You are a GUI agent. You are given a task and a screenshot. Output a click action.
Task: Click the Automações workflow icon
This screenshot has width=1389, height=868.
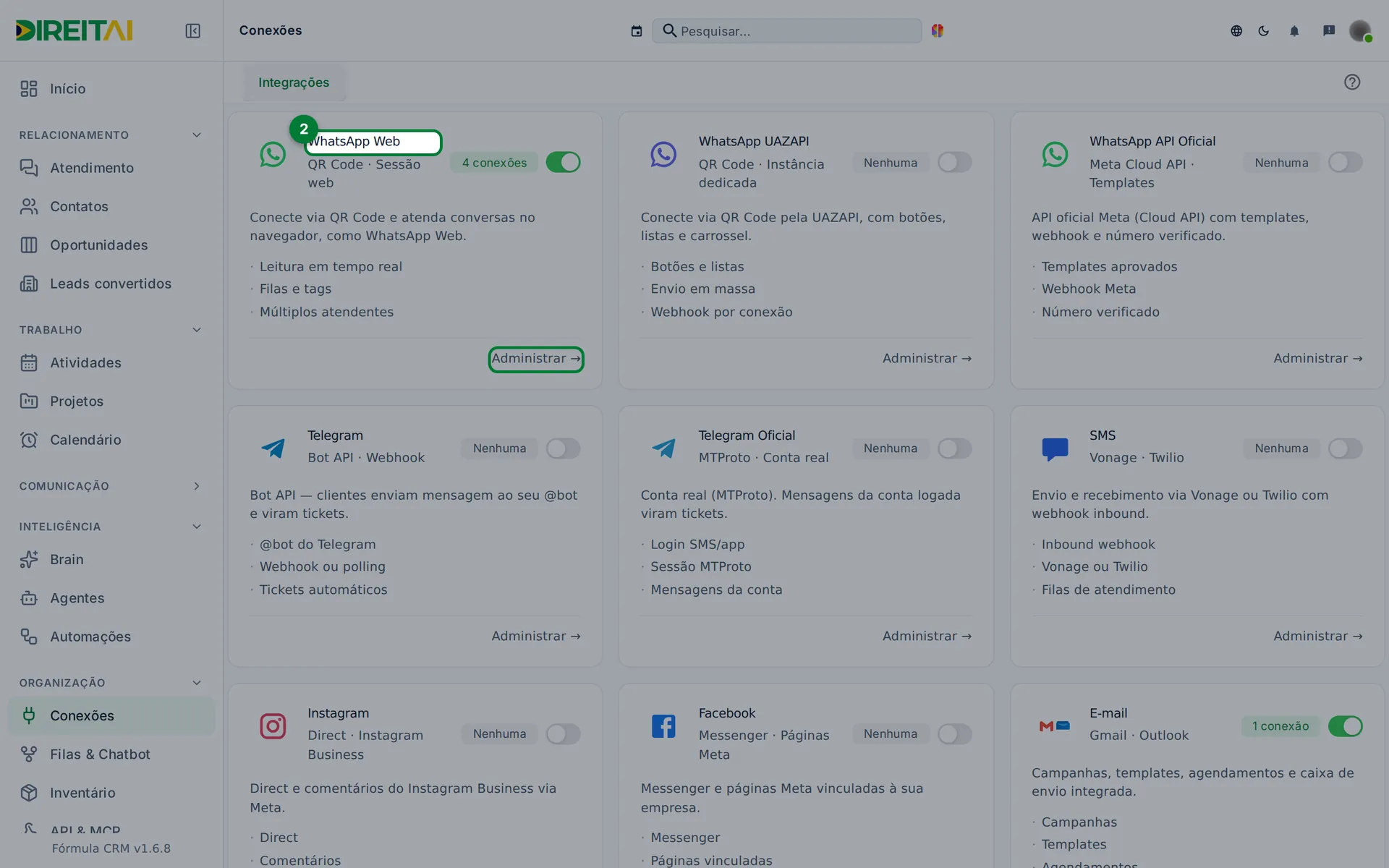[29, 637]
